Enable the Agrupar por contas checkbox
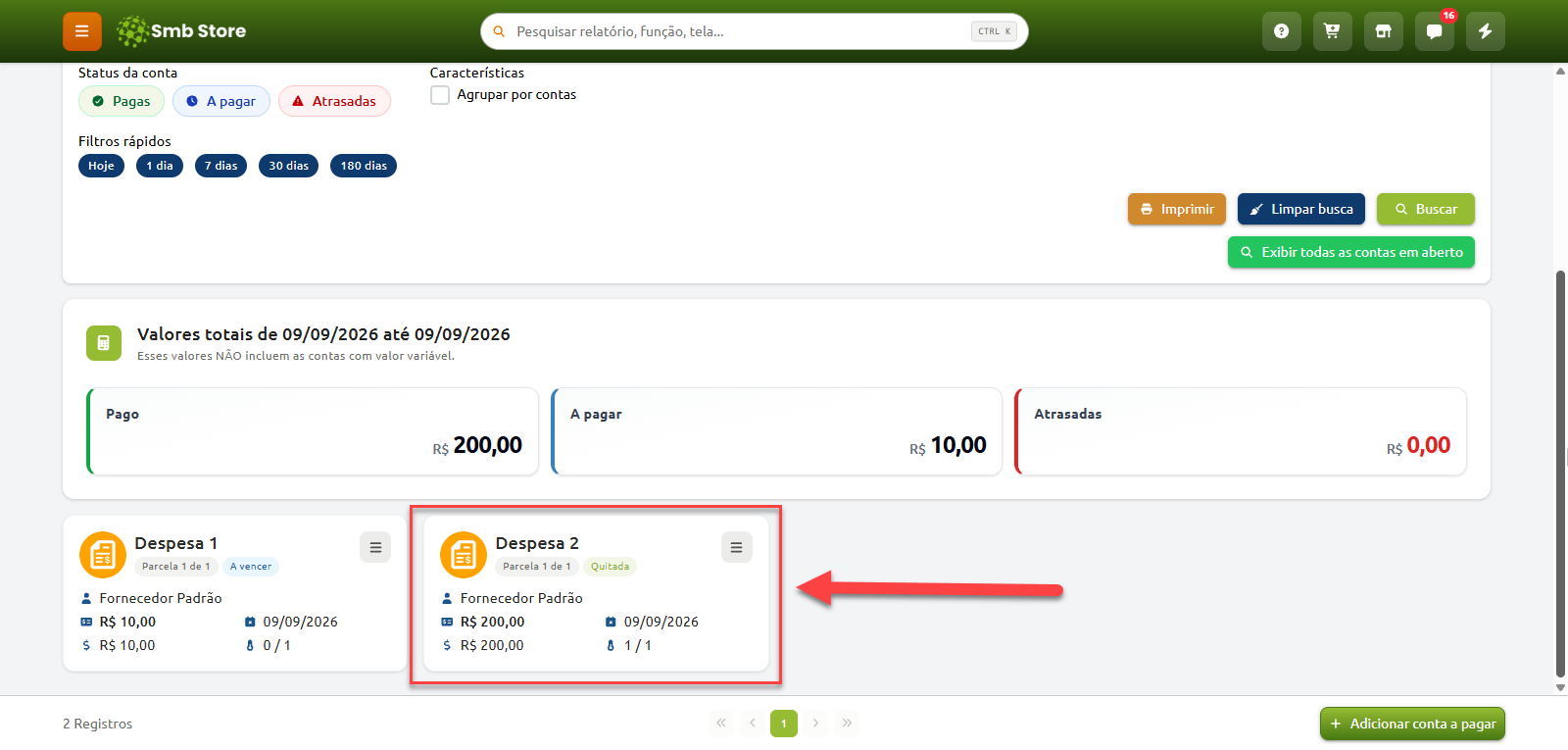The width and height of the screenshot is (1568, 750). click(440, 95)
